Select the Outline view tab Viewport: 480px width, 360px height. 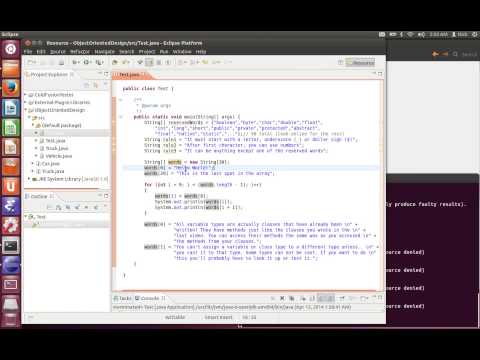pos(39,196)
